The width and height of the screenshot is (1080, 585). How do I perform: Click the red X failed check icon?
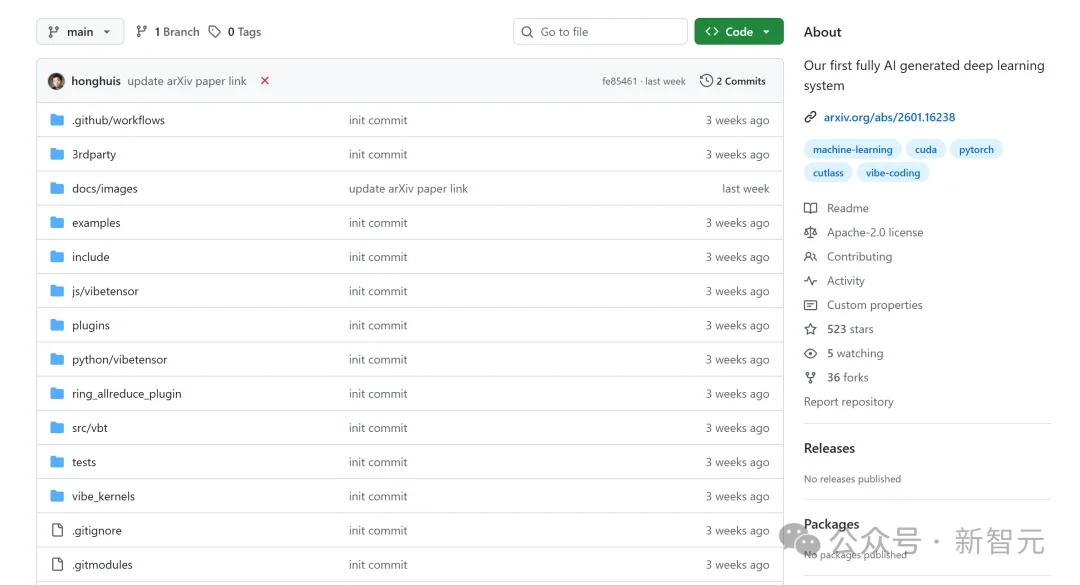264,81
